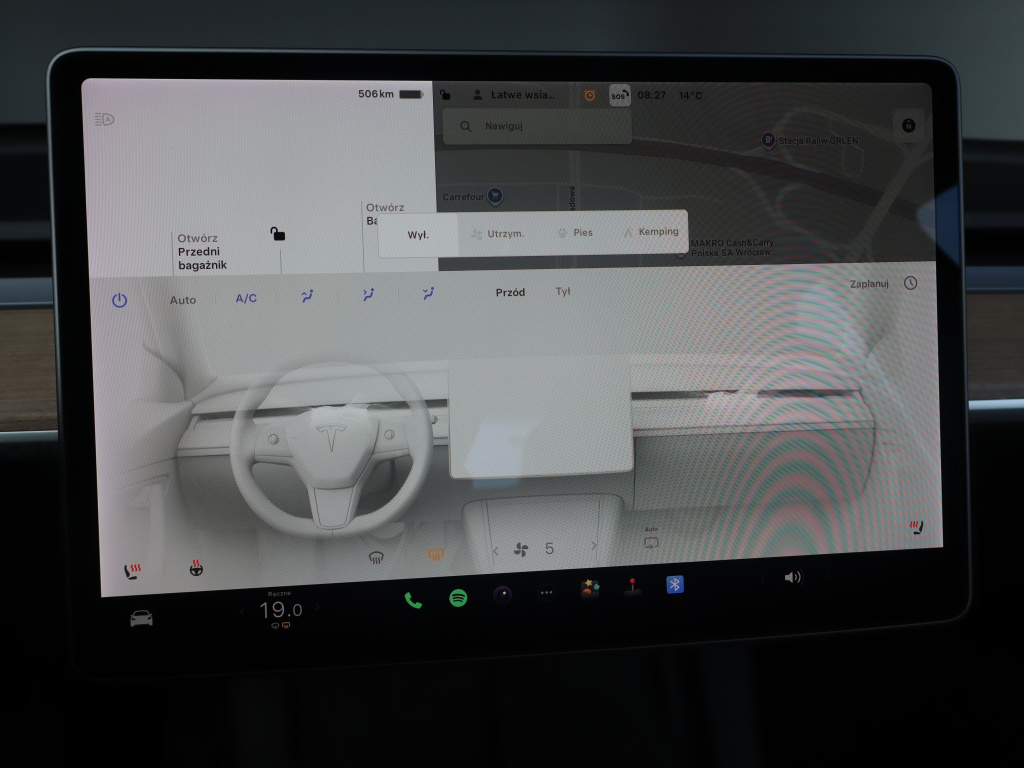Select Kemping camp mode
This screenshot has width=1024, height=768.
pos(651,231)
